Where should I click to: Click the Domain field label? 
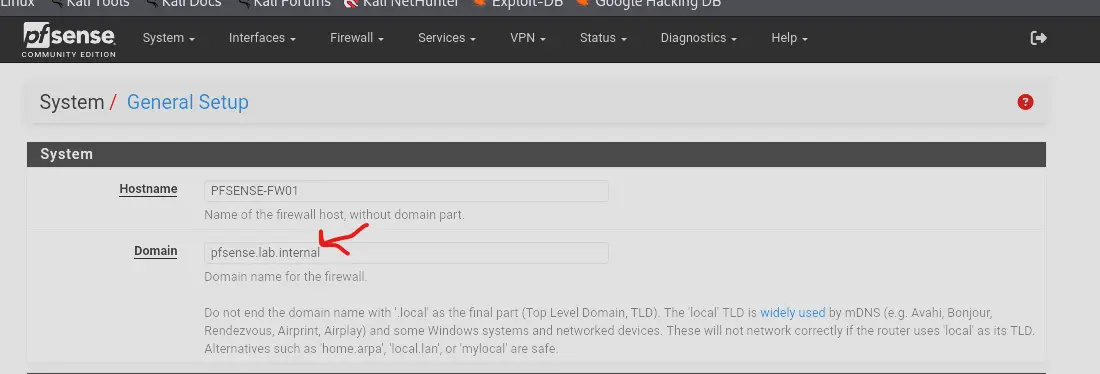[x=156, y=251]
